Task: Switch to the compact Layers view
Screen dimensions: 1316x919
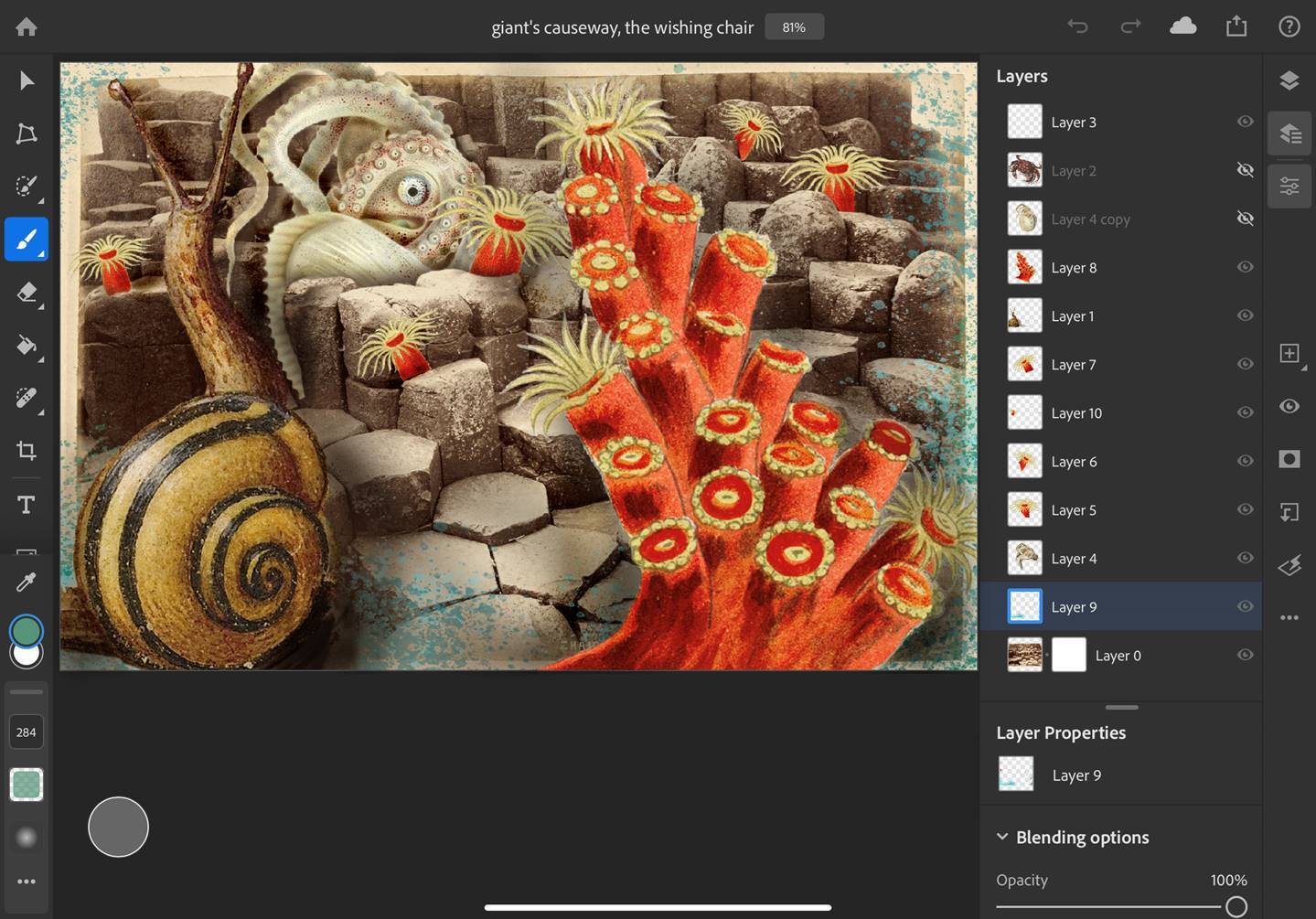Action: click(x=1289, y=80)
